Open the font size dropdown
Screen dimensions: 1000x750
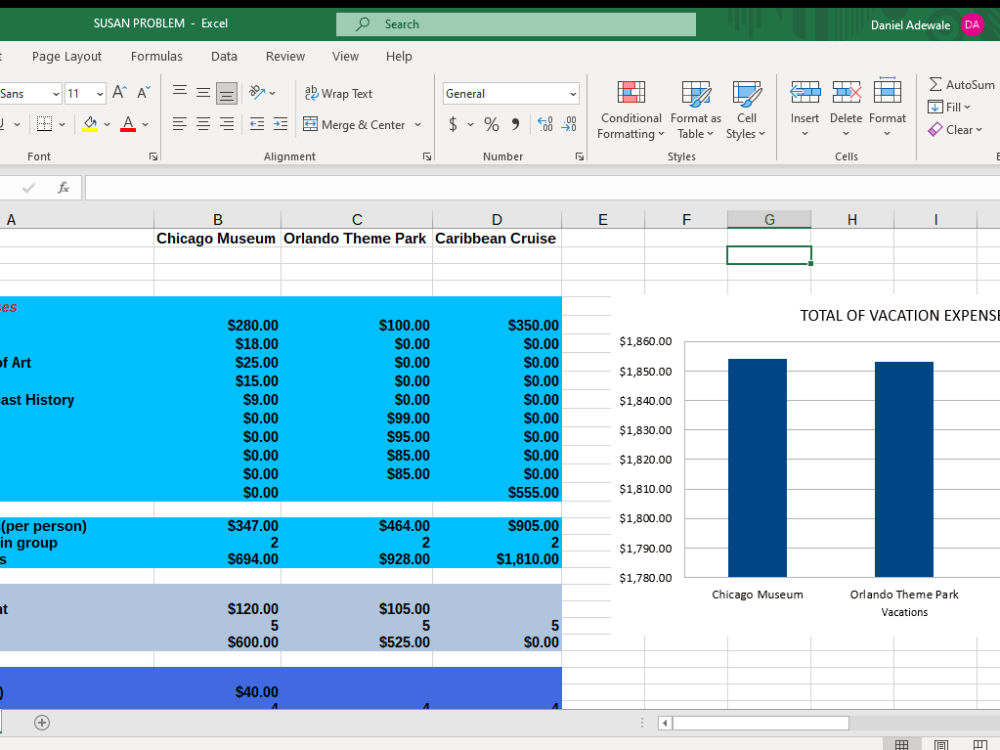(x=100, y=94)
